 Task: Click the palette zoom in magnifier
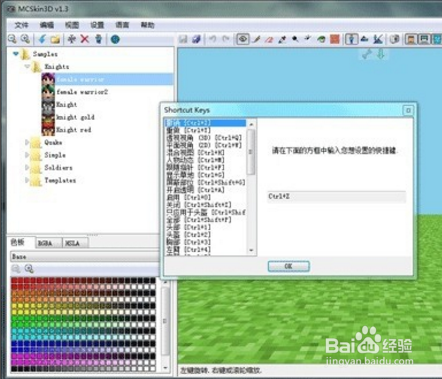click(x=29, y=269)
